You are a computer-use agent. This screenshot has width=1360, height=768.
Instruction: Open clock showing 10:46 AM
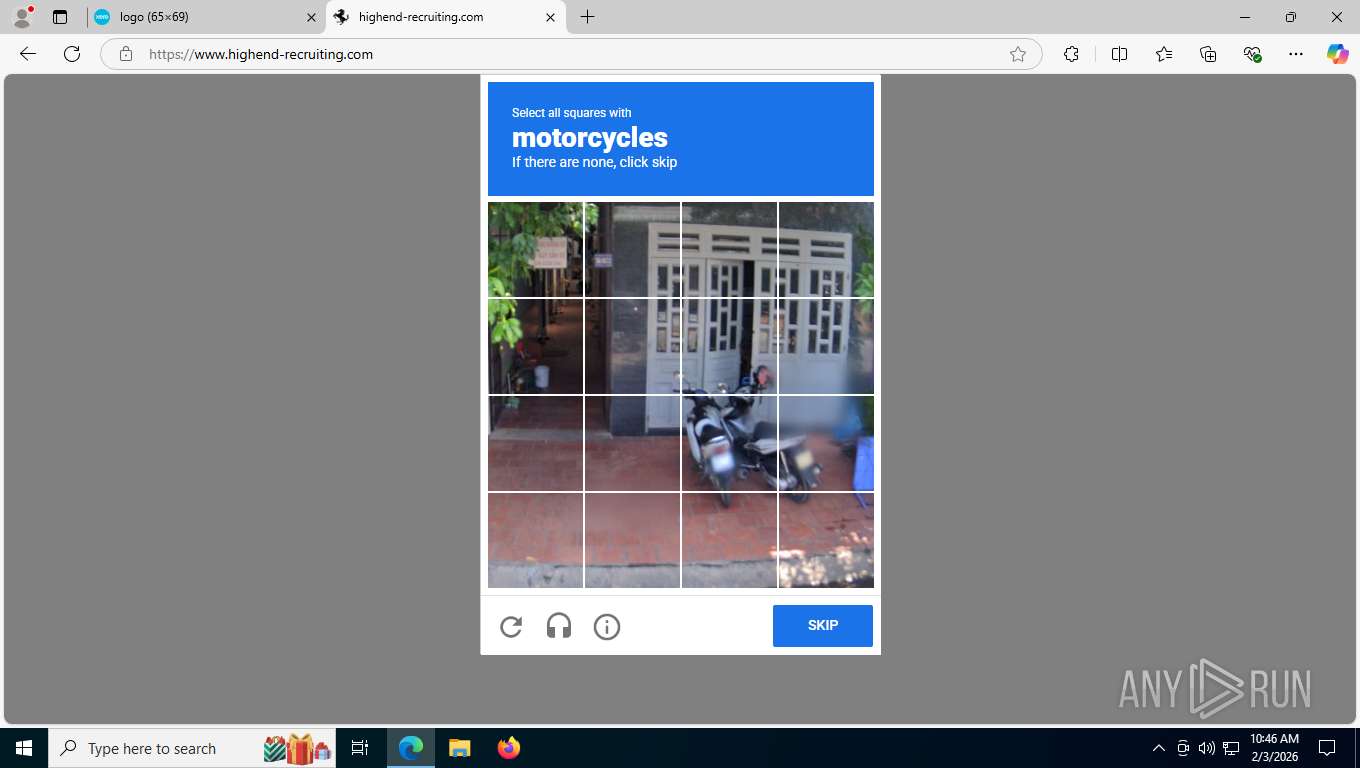[x=1274, y=748]
